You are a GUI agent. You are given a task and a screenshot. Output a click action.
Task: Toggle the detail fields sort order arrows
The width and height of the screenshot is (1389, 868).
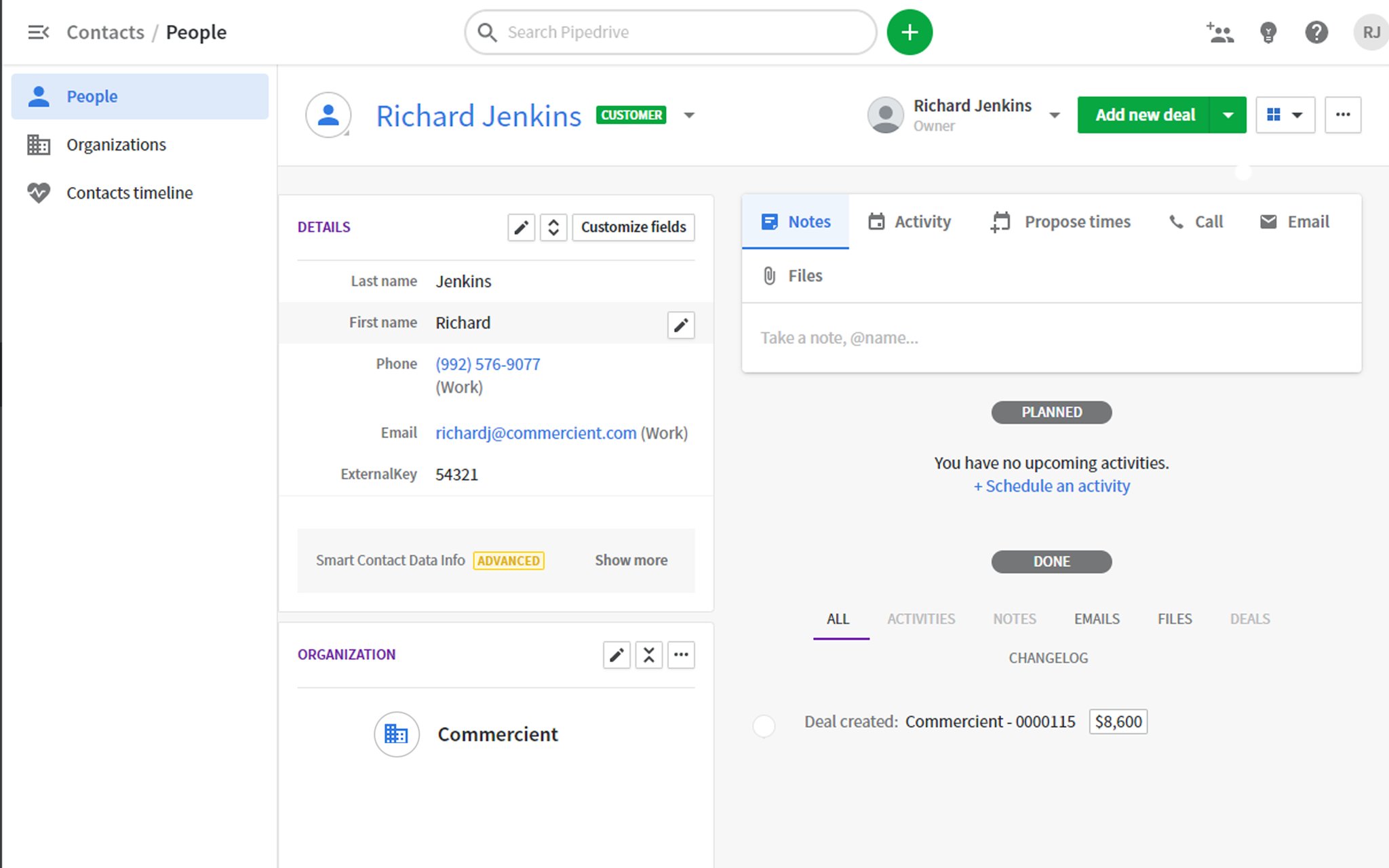coord(553,227)
